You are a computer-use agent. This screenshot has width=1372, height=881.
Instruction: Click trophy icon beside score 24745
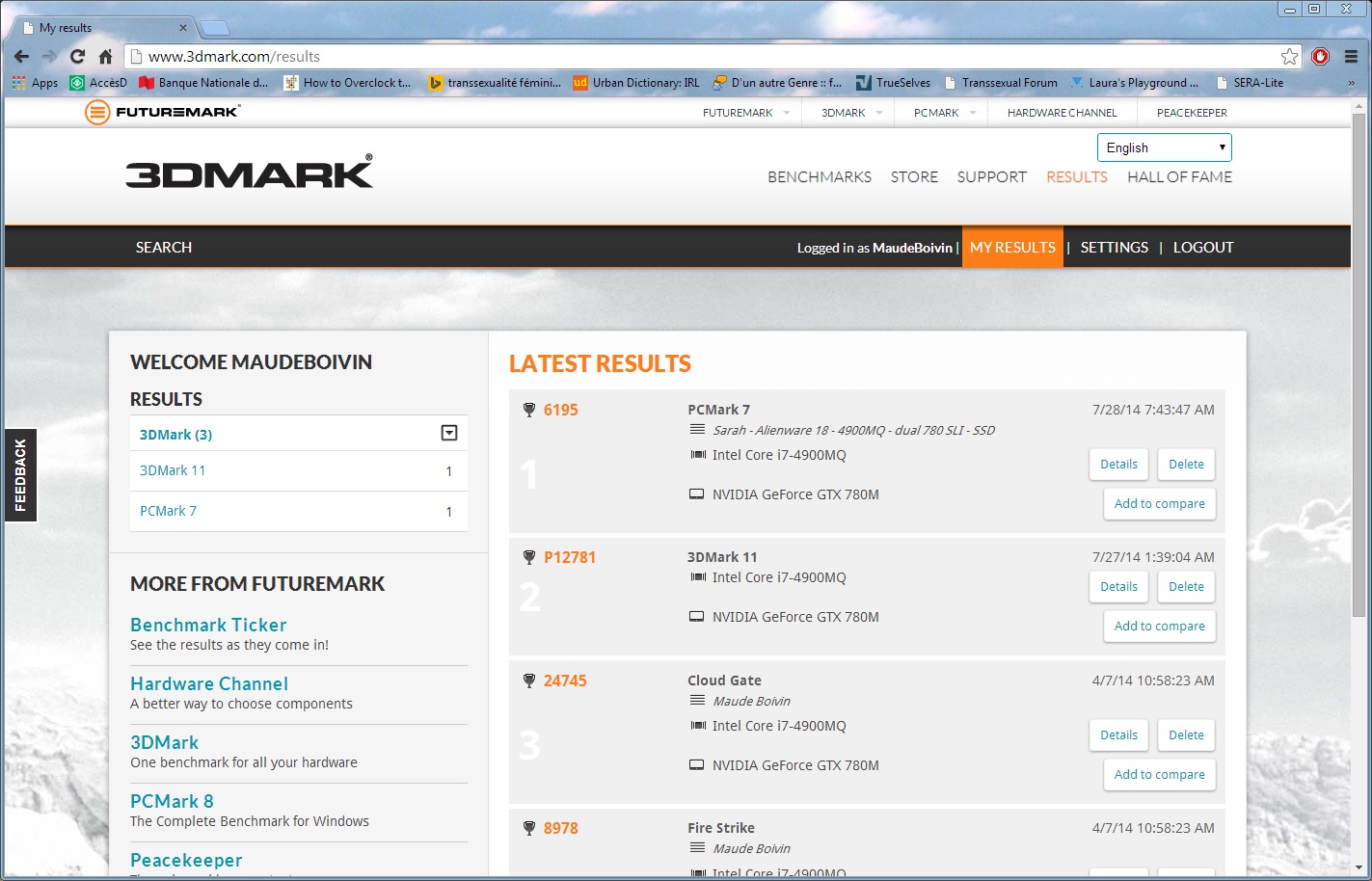tap(529, 681)
